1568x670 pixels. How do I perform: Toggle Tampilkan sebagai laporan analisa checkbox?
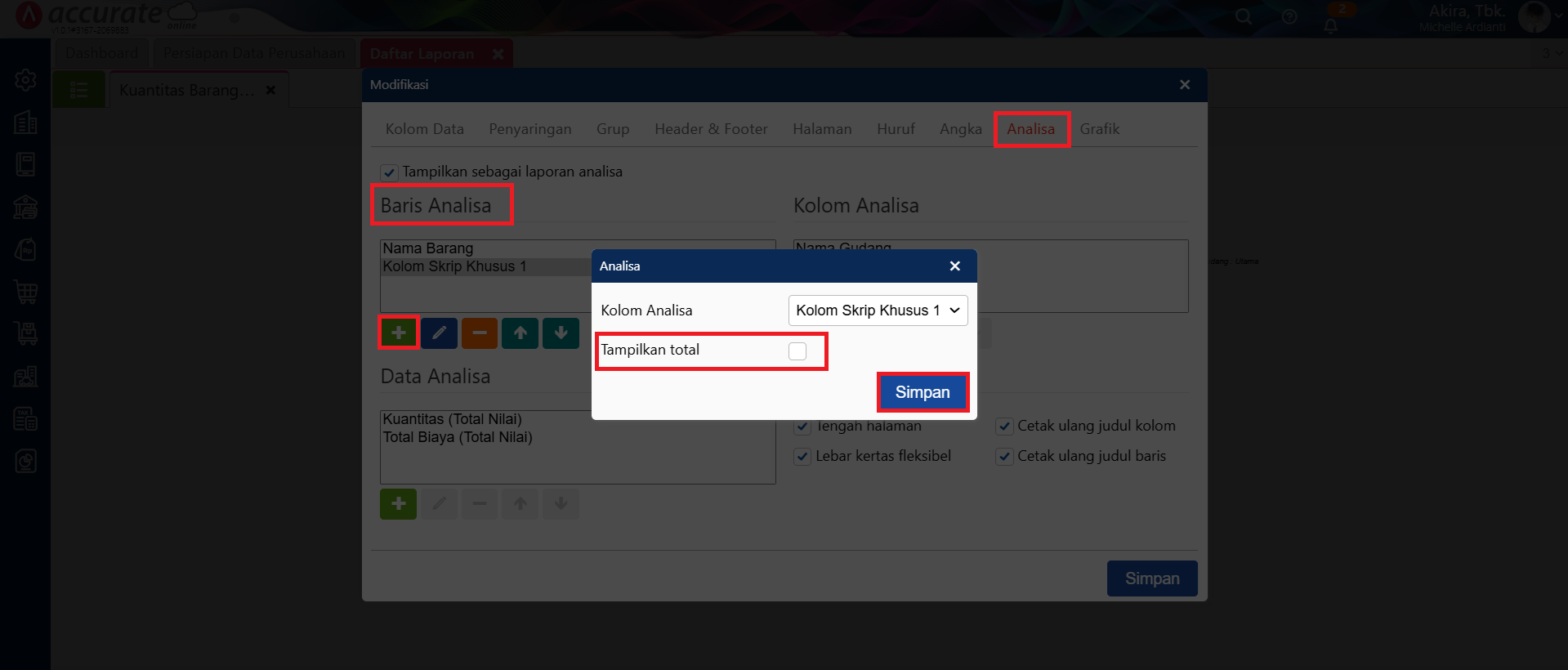coord(390,172)
